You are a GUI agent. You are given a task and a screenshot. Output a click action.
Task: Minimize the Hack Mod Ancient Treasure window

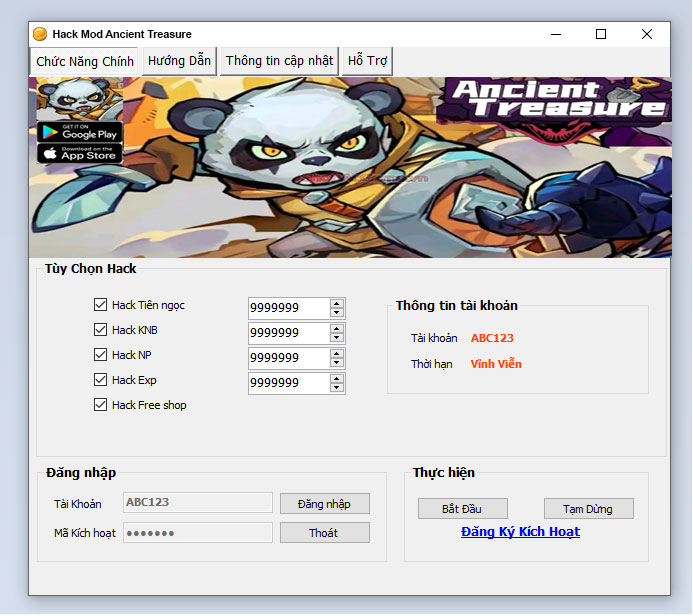pos(556,34)
